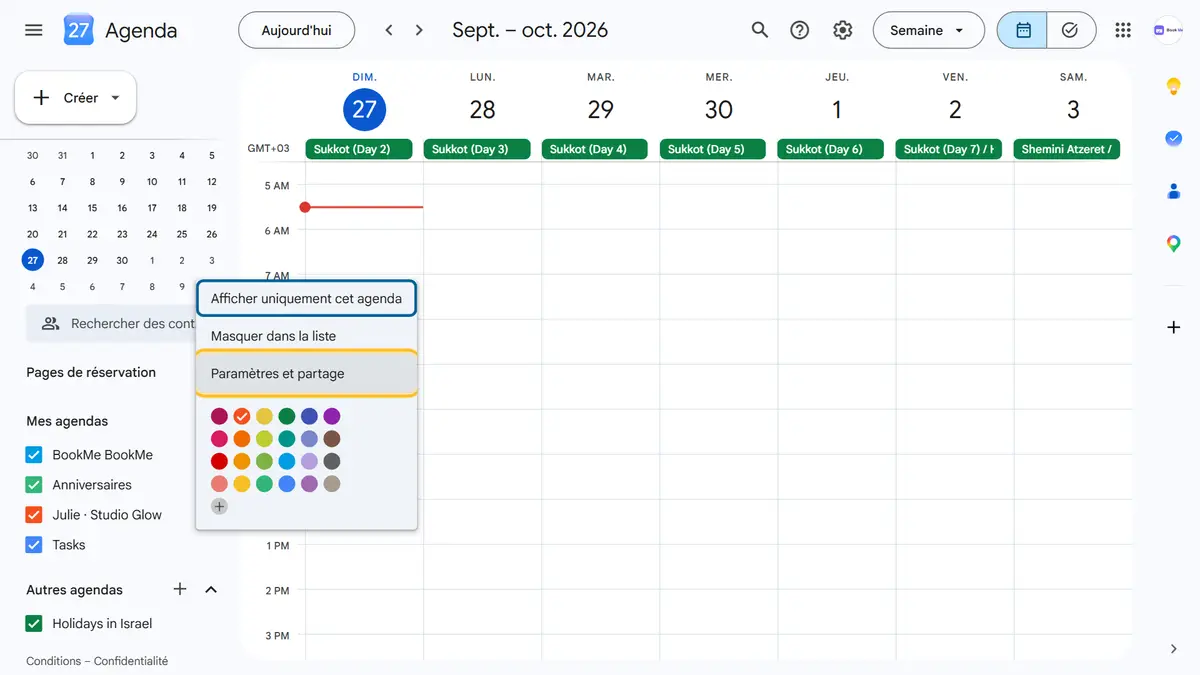
Task: Open the help question mark icon
Action: [x=800, y=30]
